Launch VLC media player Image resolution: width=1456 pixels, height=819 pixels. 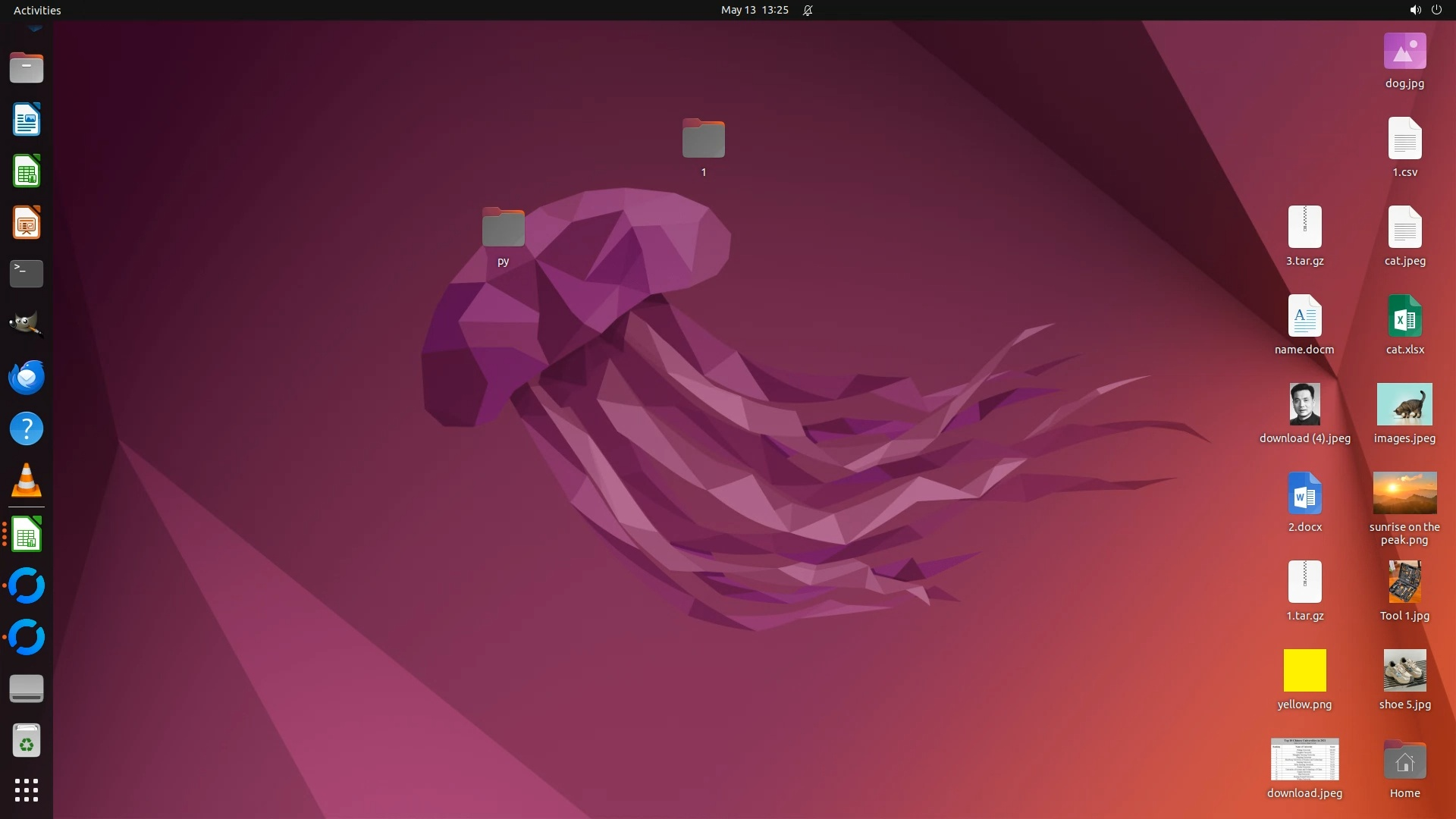pos(27,481)
